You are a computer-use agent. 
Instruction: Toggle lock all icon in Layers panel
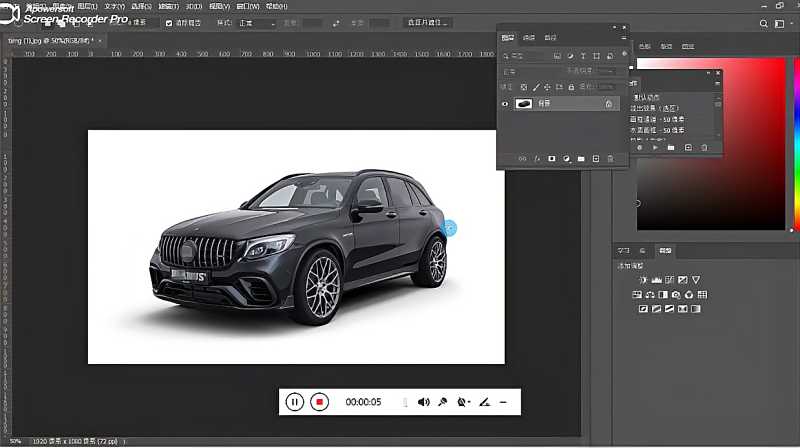(x=571, y=87)
